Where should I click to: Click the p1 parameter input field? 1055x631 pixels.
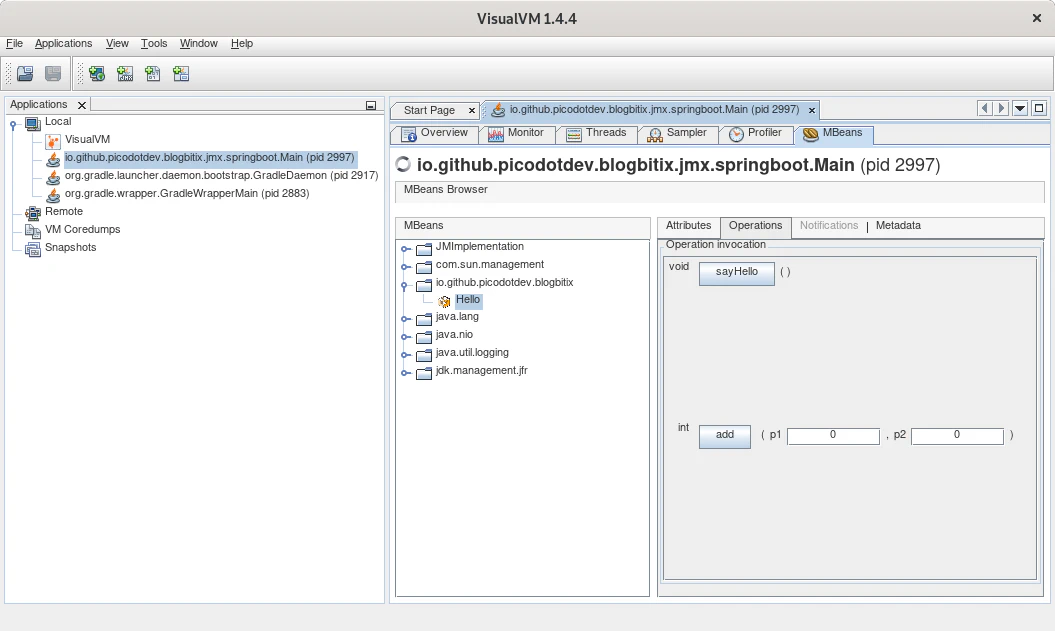833,436
